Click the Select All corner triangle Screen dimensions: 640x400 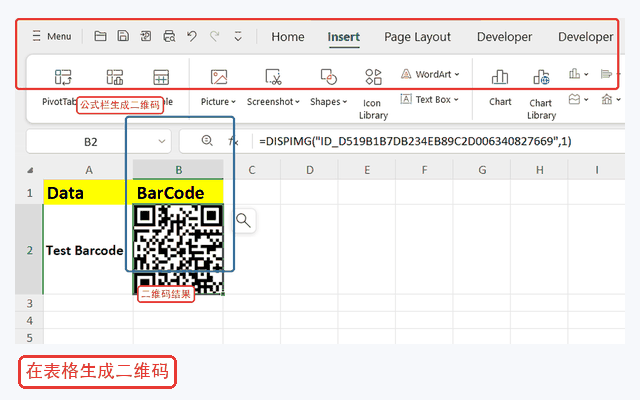tap(30, 170)
